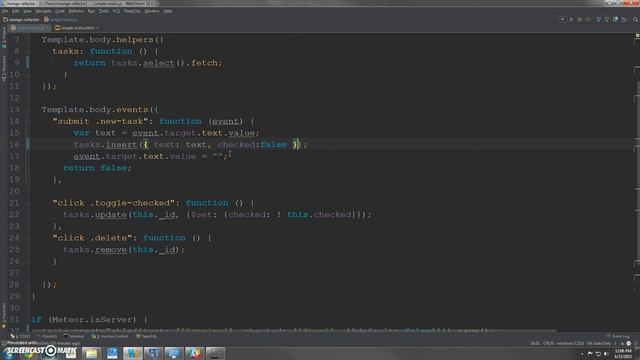Open the Structure tool window sidebar
The width and height of the screenshot is (640, 360).
pyautogui.click(x=4, y=68)
